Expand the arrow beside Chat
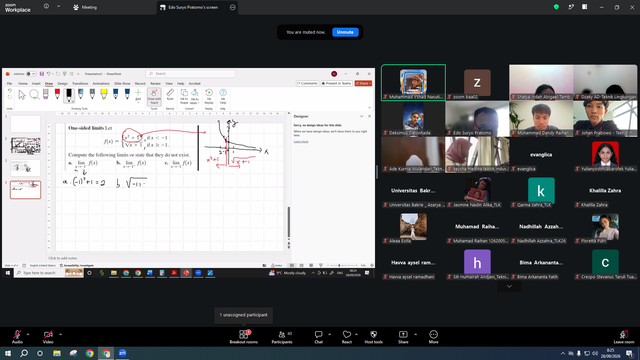This screenshot has height=360, width=640. (x=329, y=334)
